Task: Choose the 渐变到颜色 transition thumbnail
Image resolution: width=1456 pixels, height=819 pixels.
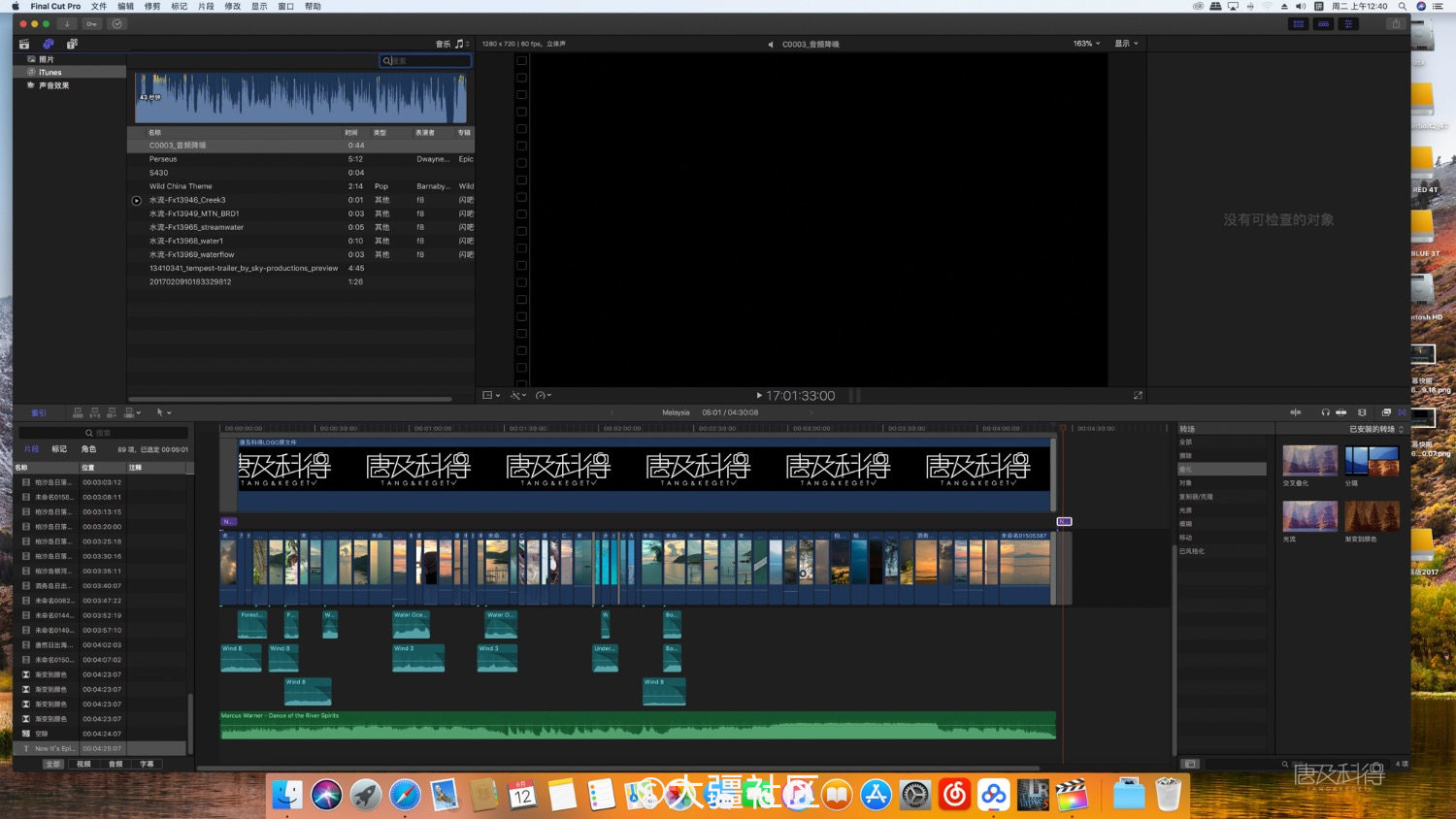Action: tap(1373, 516)
